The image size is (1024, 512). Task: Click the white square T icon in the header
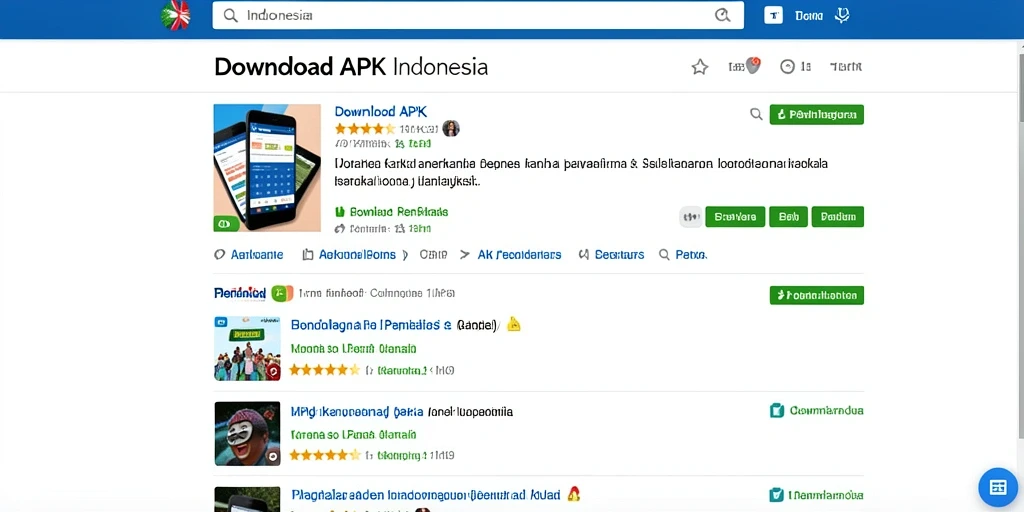point(773,16)
